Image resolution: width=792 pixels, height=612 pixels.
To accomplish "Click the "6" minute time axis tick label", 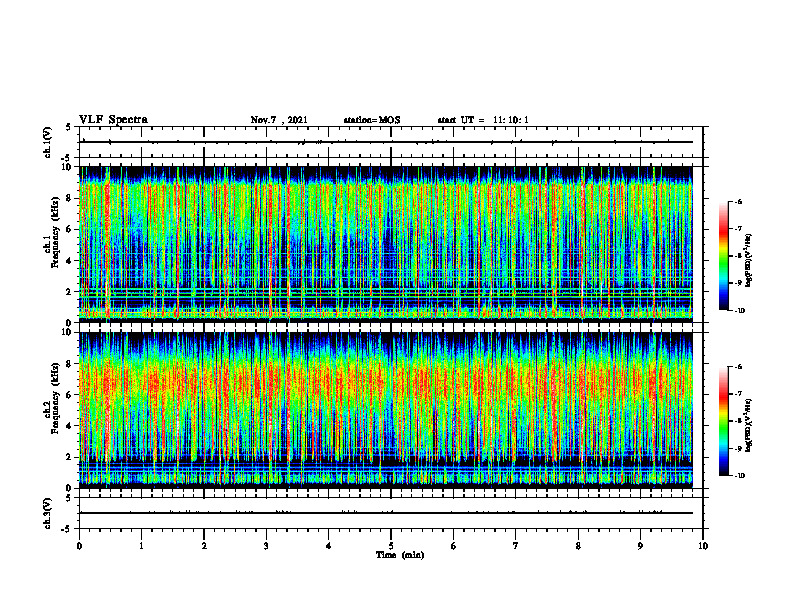I will click(454, 546).
